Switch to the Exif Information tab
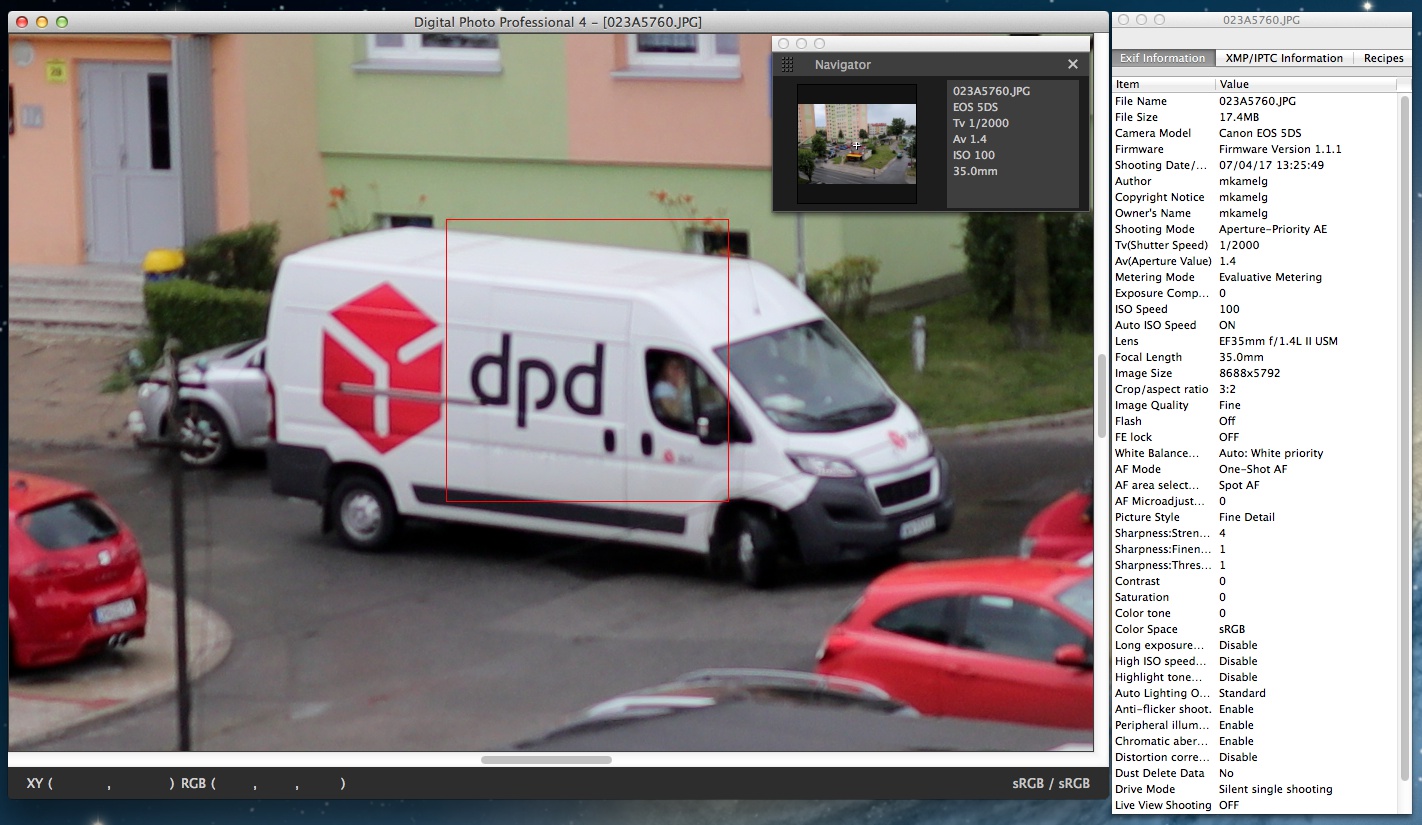 [x=1162, y=58]
